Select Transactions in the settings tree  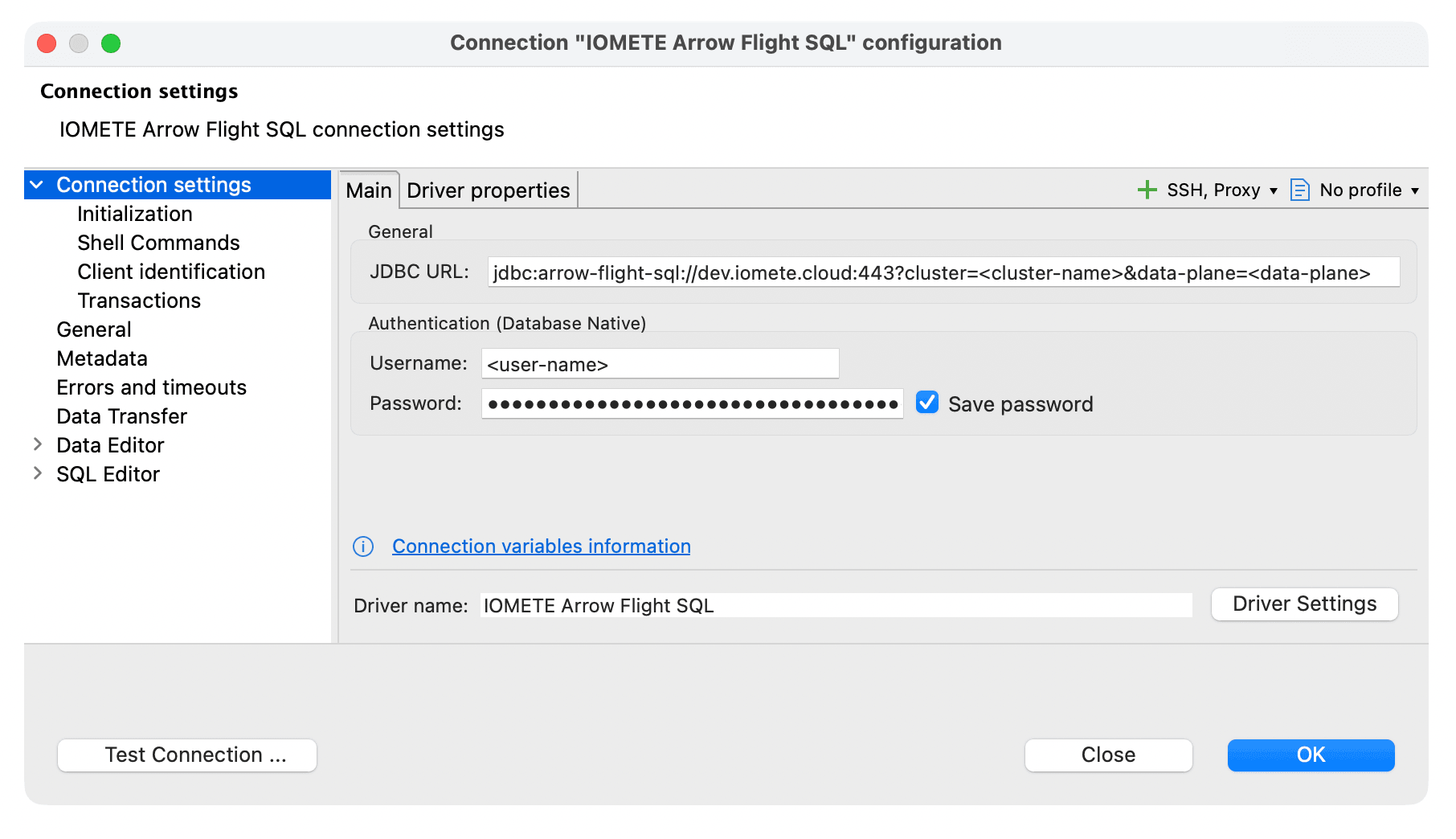[139, 301]
